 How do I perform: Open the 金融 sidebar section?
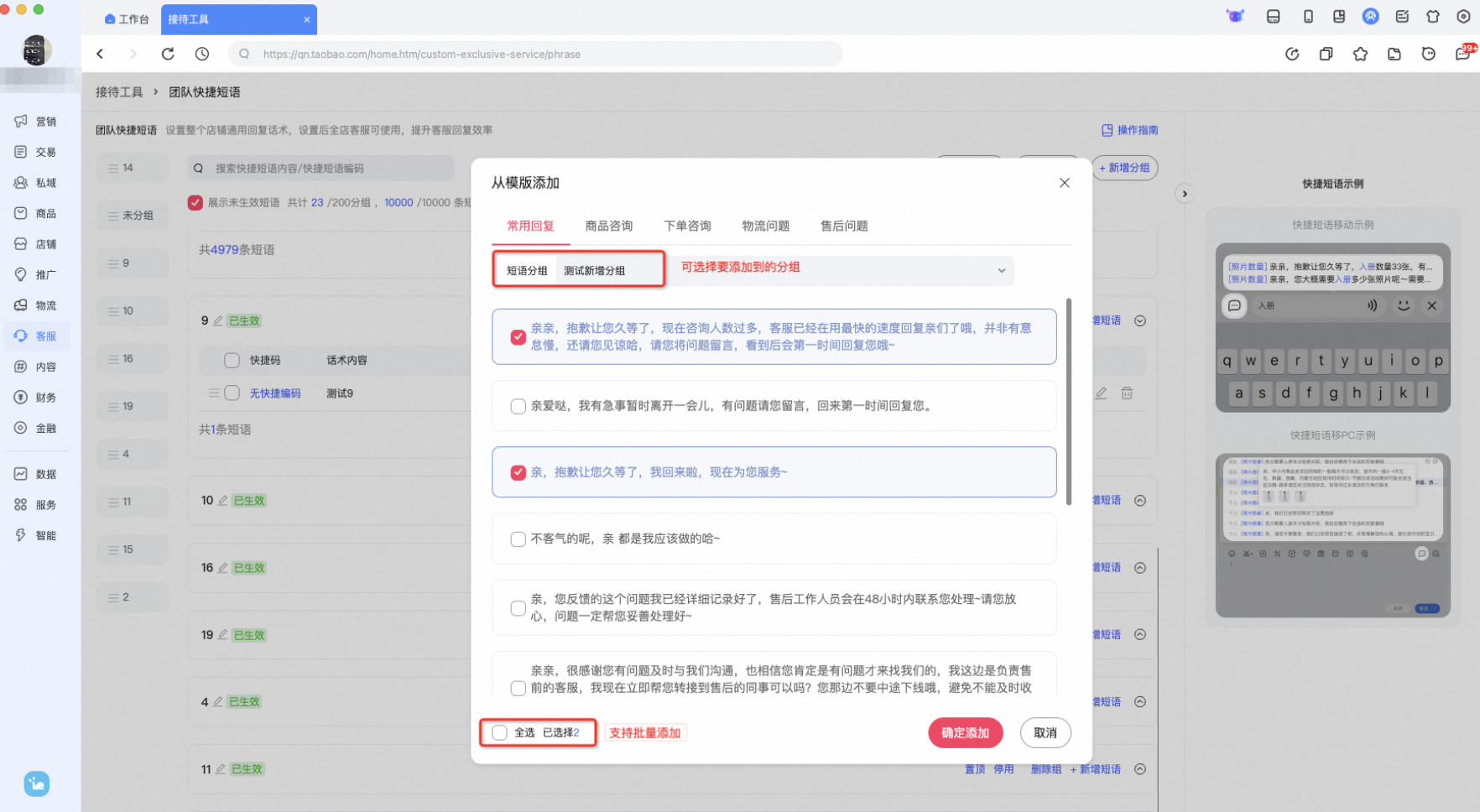point(35,428)
